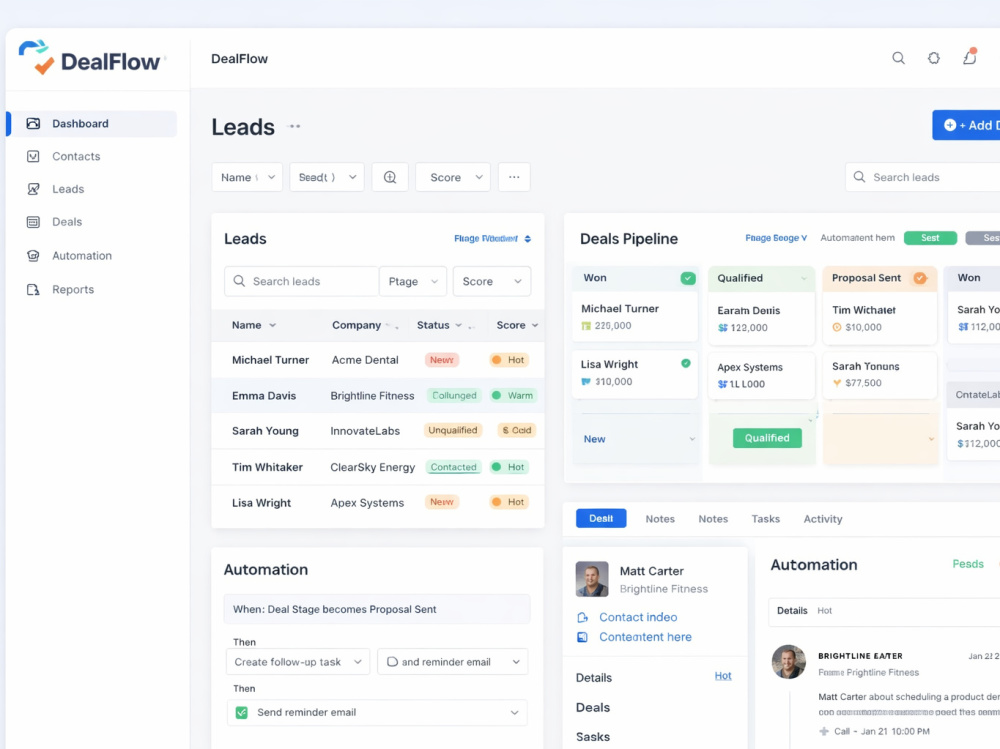The height and width of the screenshot is (749, 1000).
Task: Toggle the green Sest pill
Action: click(930, 238)
